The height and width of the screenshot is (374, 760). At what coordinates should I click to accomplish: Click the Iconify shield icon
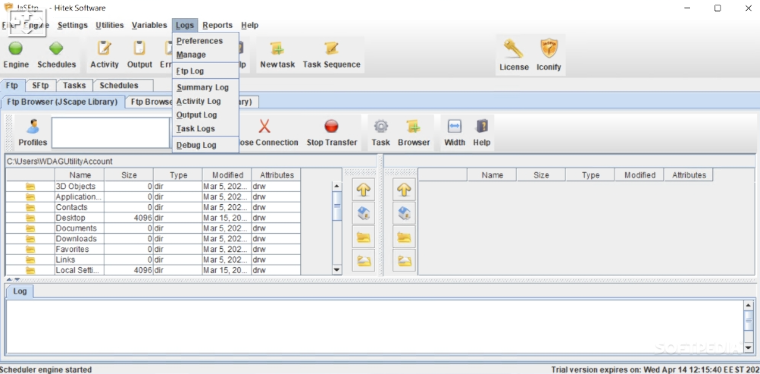549,48
